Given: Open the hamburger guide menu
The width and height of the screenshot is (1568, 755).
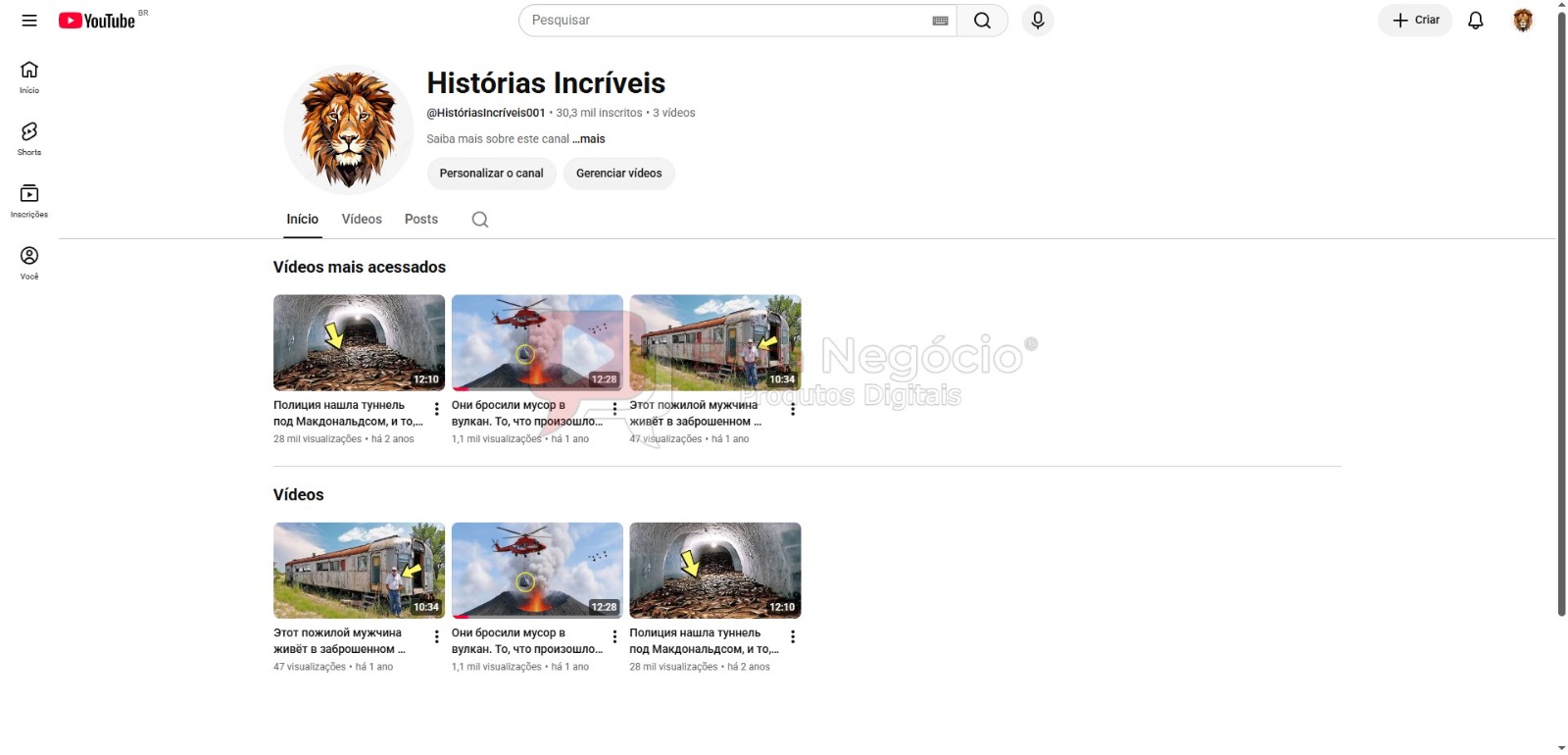Looking at the screenshot, I should [29, 20].
